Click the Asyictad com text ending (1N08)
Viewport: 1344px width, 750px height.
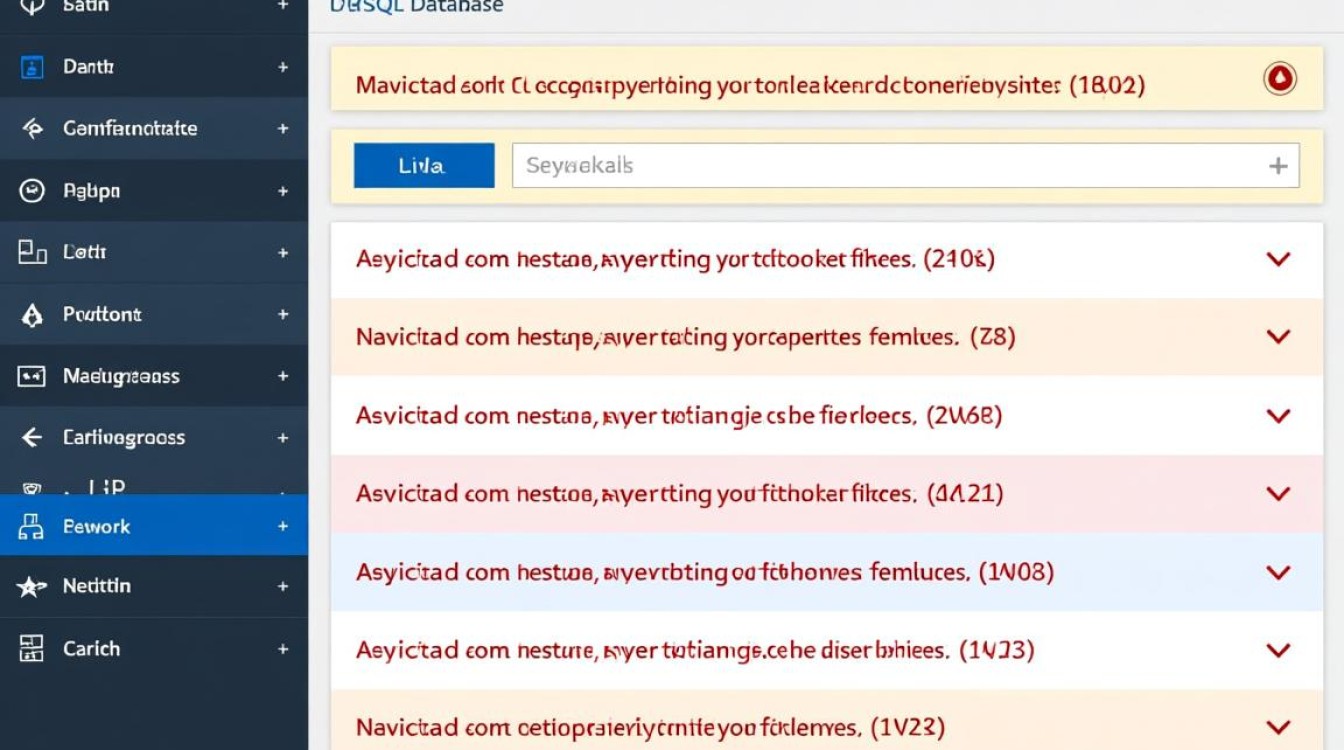(x=705, y=573)
